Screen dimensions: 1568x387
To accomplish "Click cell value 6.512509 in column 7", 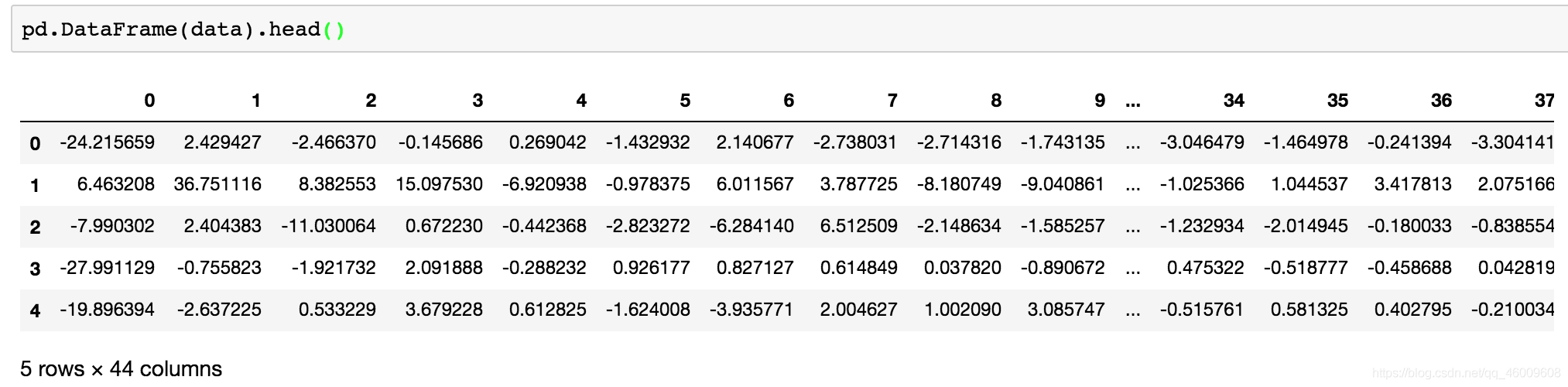I will (x=858, y=226).
